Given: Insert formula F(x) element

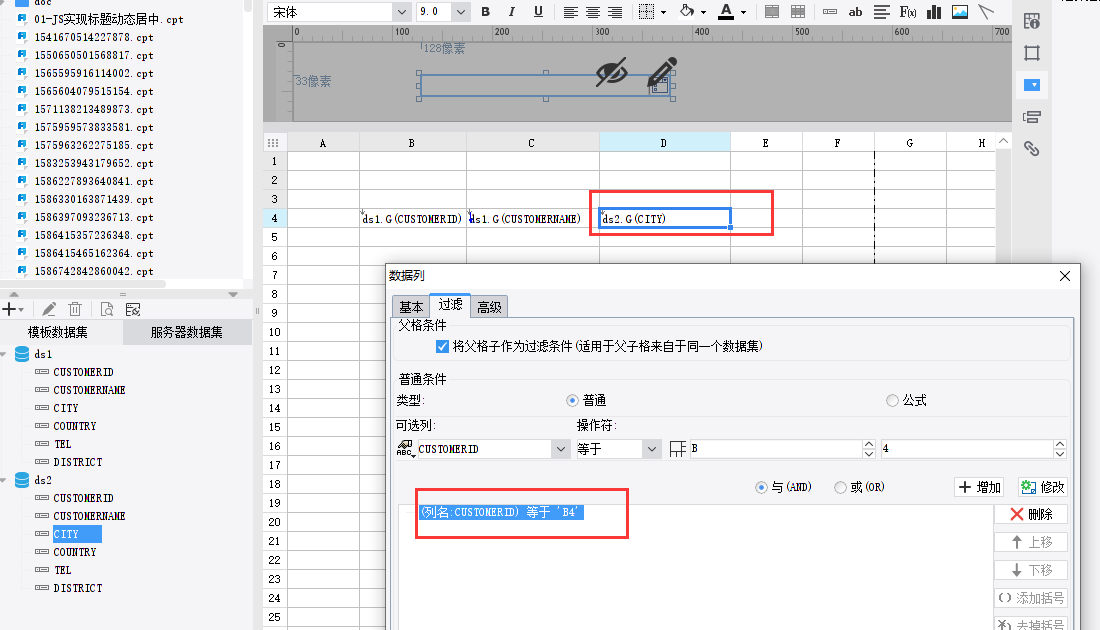Looking at the screenshot, I should [908, 12].
